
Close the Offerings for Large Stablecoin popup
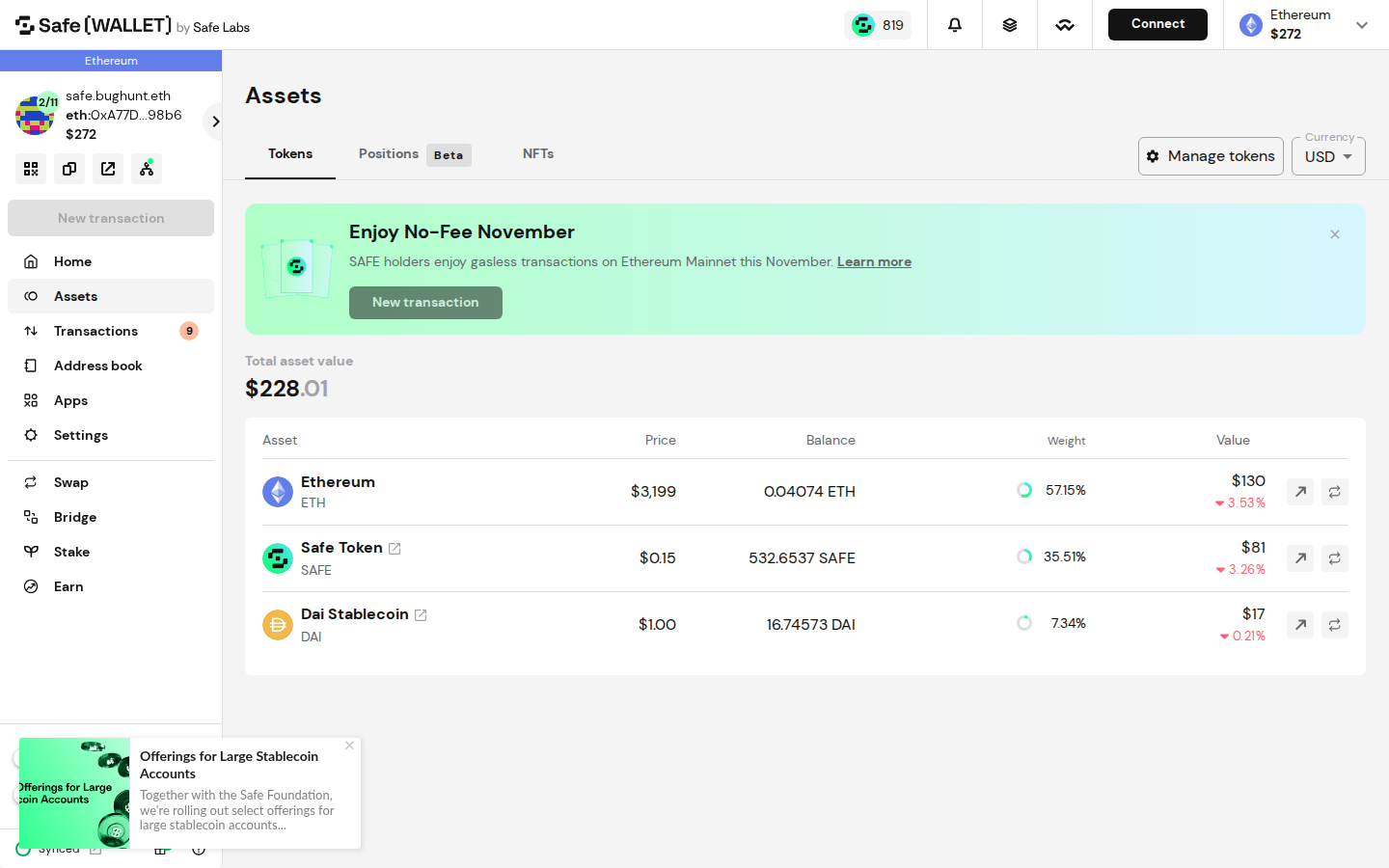point(349,746)
